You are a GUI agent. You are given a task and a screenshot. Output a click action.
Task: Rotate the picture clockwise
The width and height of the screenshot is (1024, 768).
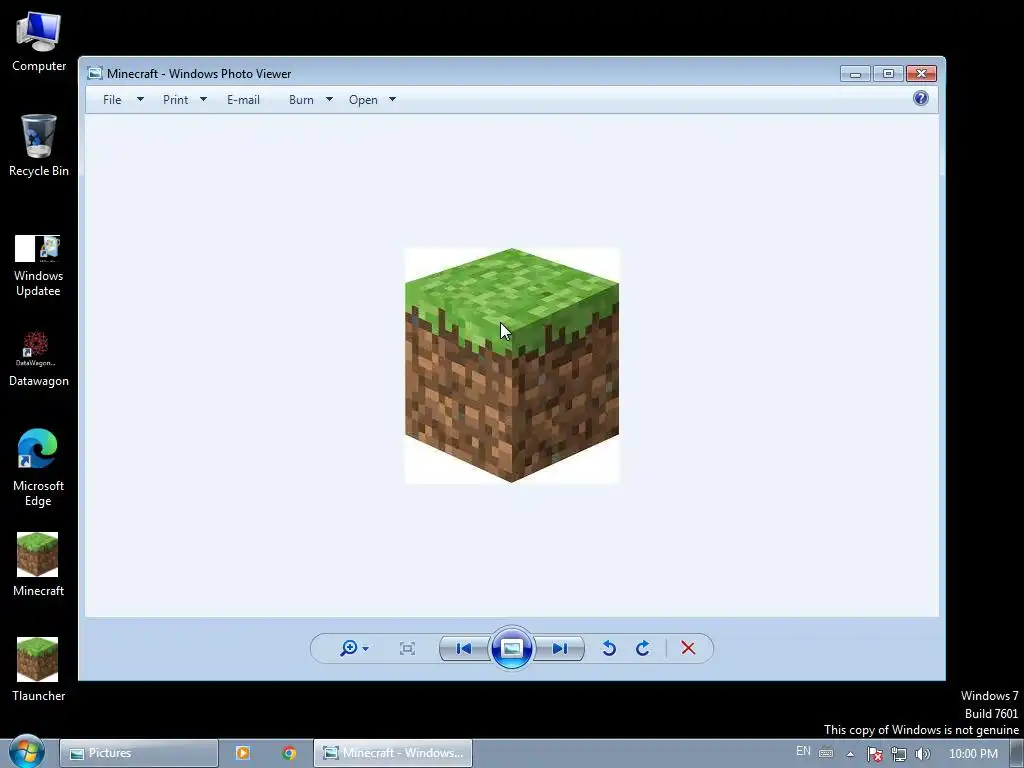pos(643,648)
